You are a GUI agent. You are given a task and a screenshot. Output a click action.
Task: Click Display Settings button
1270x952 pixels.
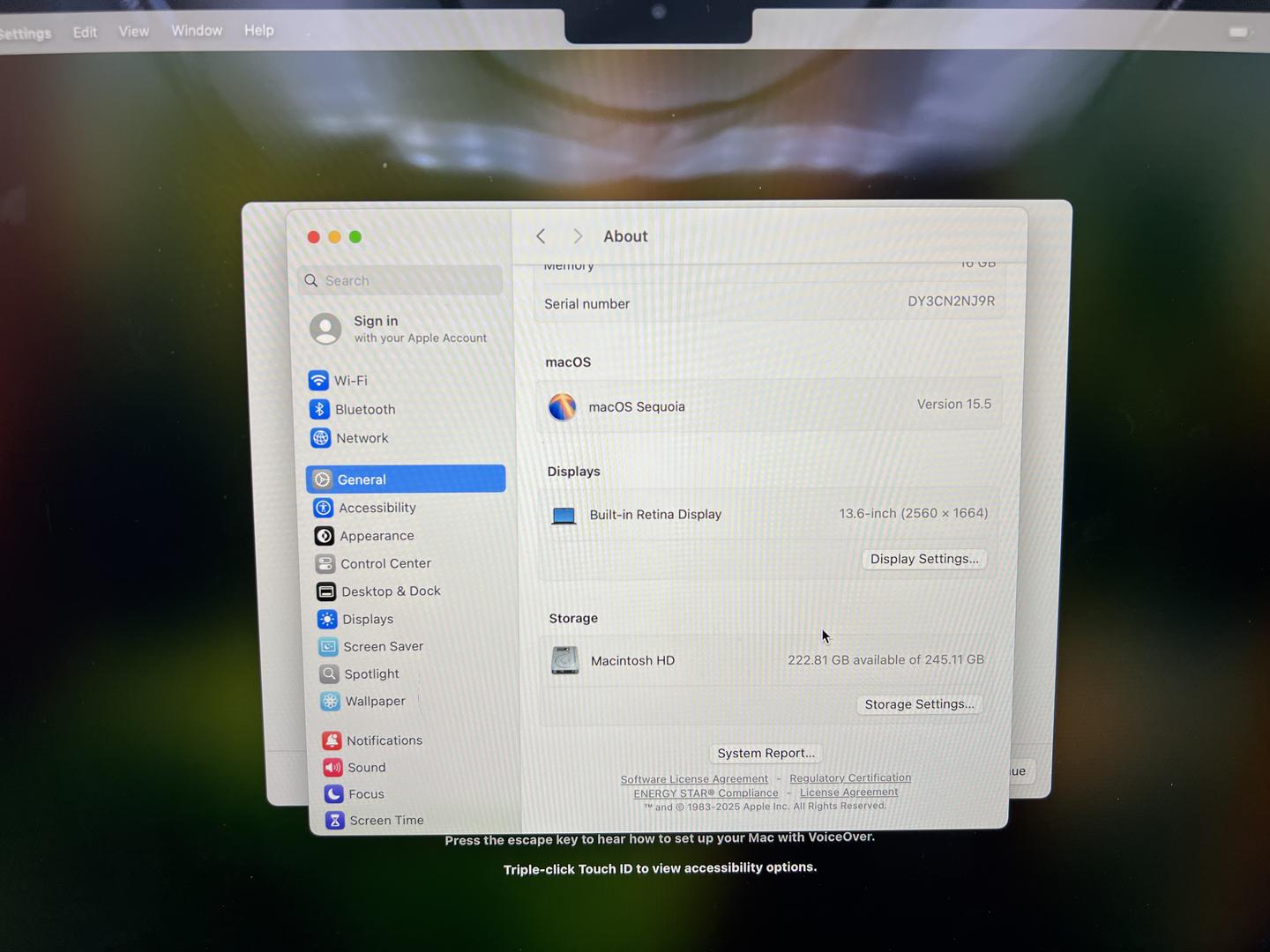coord(924,559)
